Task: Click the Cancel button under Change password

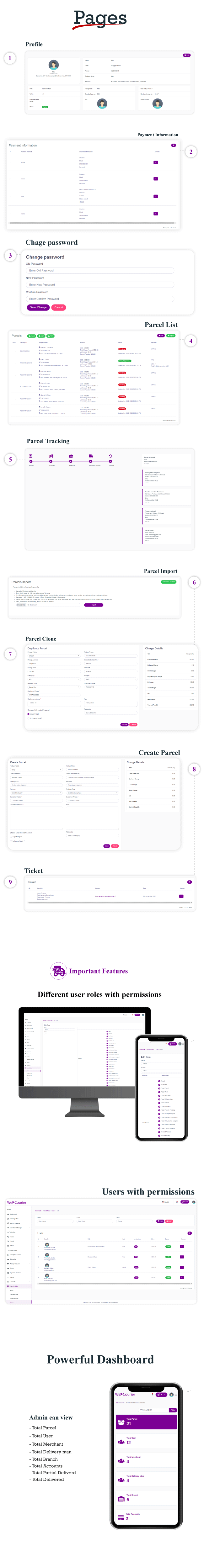Action: pyautogui.click(x=58, y=307)
